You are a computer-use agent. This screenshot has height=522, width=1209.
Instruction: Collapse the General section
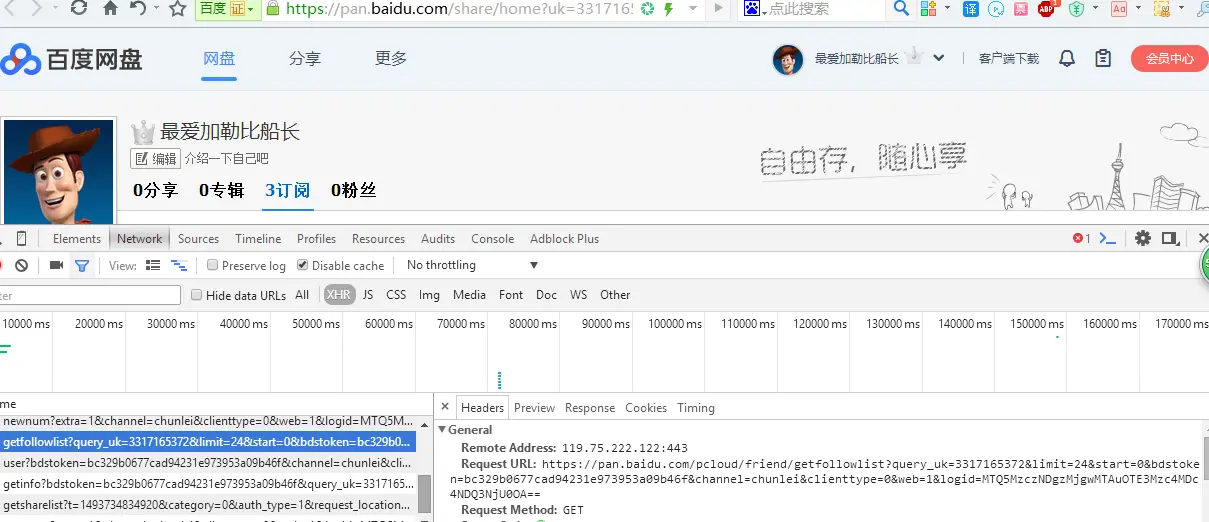click(443, 430)
